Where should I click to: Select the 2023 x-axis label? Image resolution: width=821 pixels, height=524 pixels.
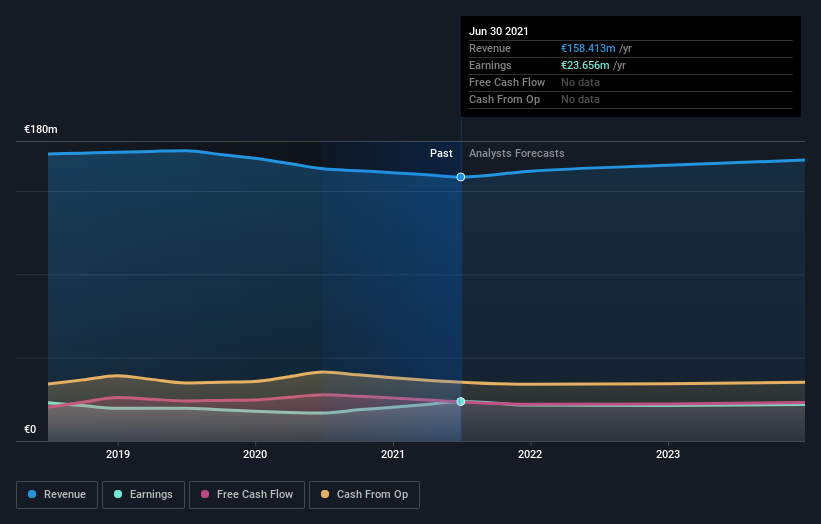click(x=668, y=454)
